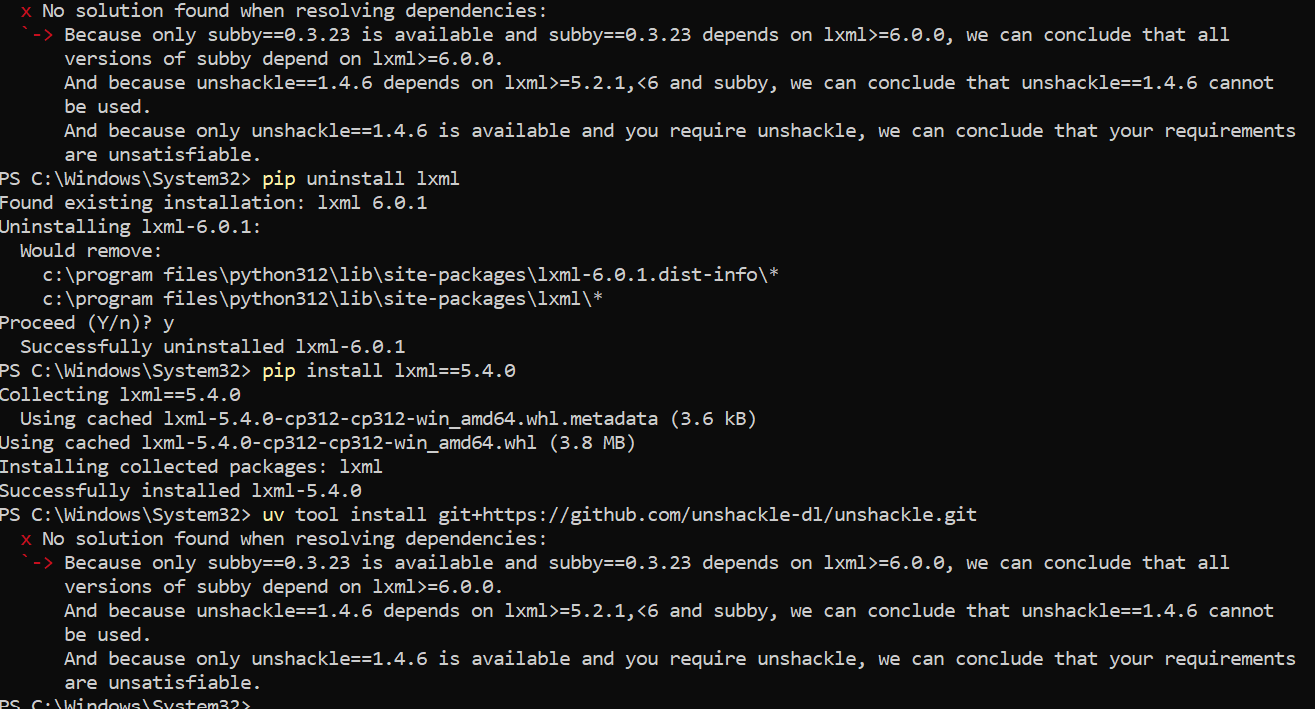Click the "pip uninstall lxml" command text
The height and width of the screenshot is (709, 1315).
pyautogui.click(x=360, y=179)
